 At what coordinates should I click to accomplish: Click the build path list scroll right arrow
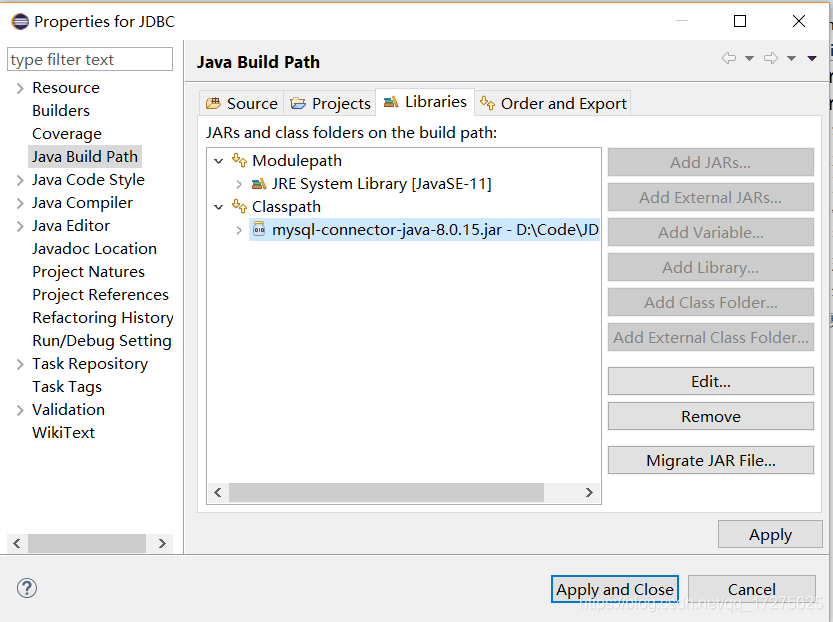[589, 492]
